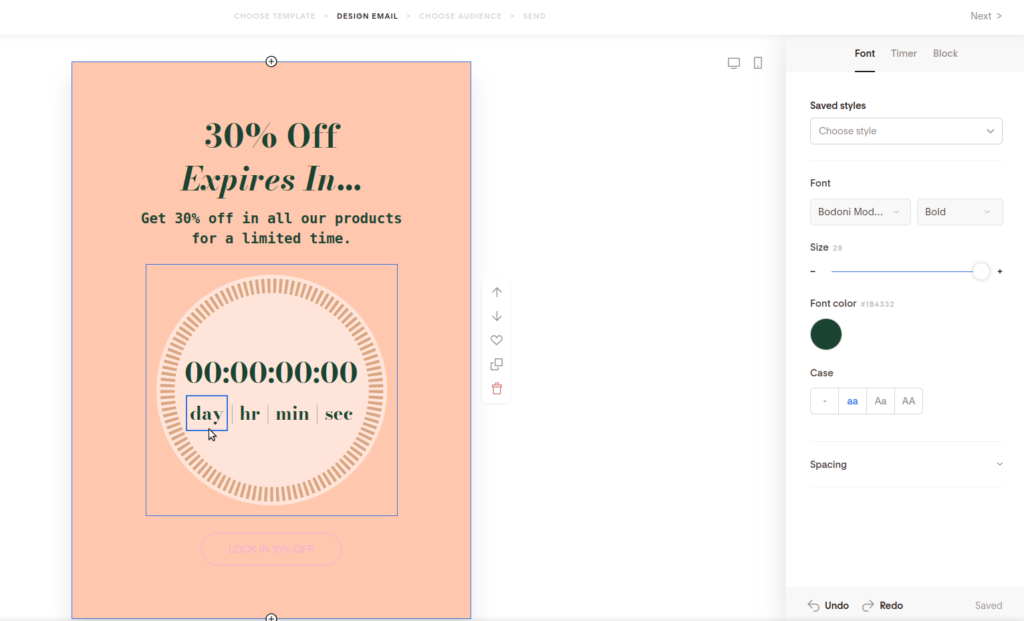Viewport: 1024px width, 621px height.
Task: Go to Choose Template step
Action: (x=274, y=16)
